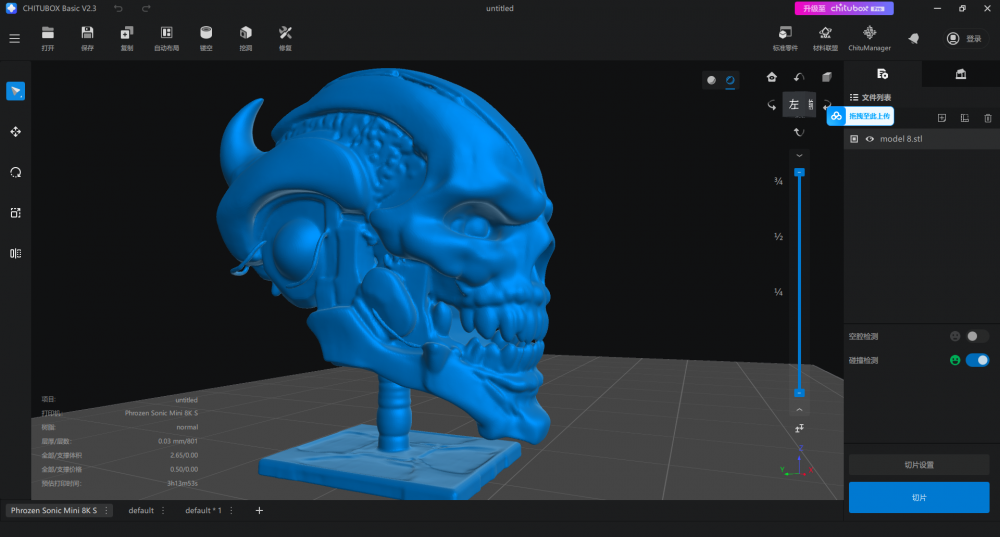Viewport: 1000px width, 537px height.
Task: Turn off the 碰撞检测 collision detection switch
Action: click(x=977, y=360)
